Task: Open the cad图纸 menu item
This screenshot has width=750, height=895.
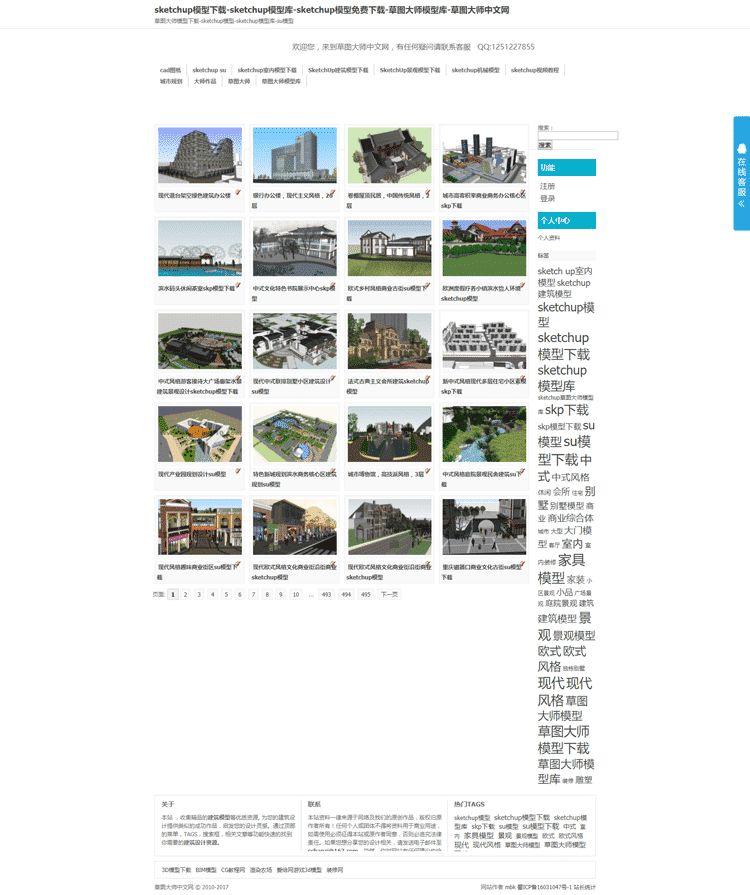Action: pyautogui.click(x=170, y=70)
